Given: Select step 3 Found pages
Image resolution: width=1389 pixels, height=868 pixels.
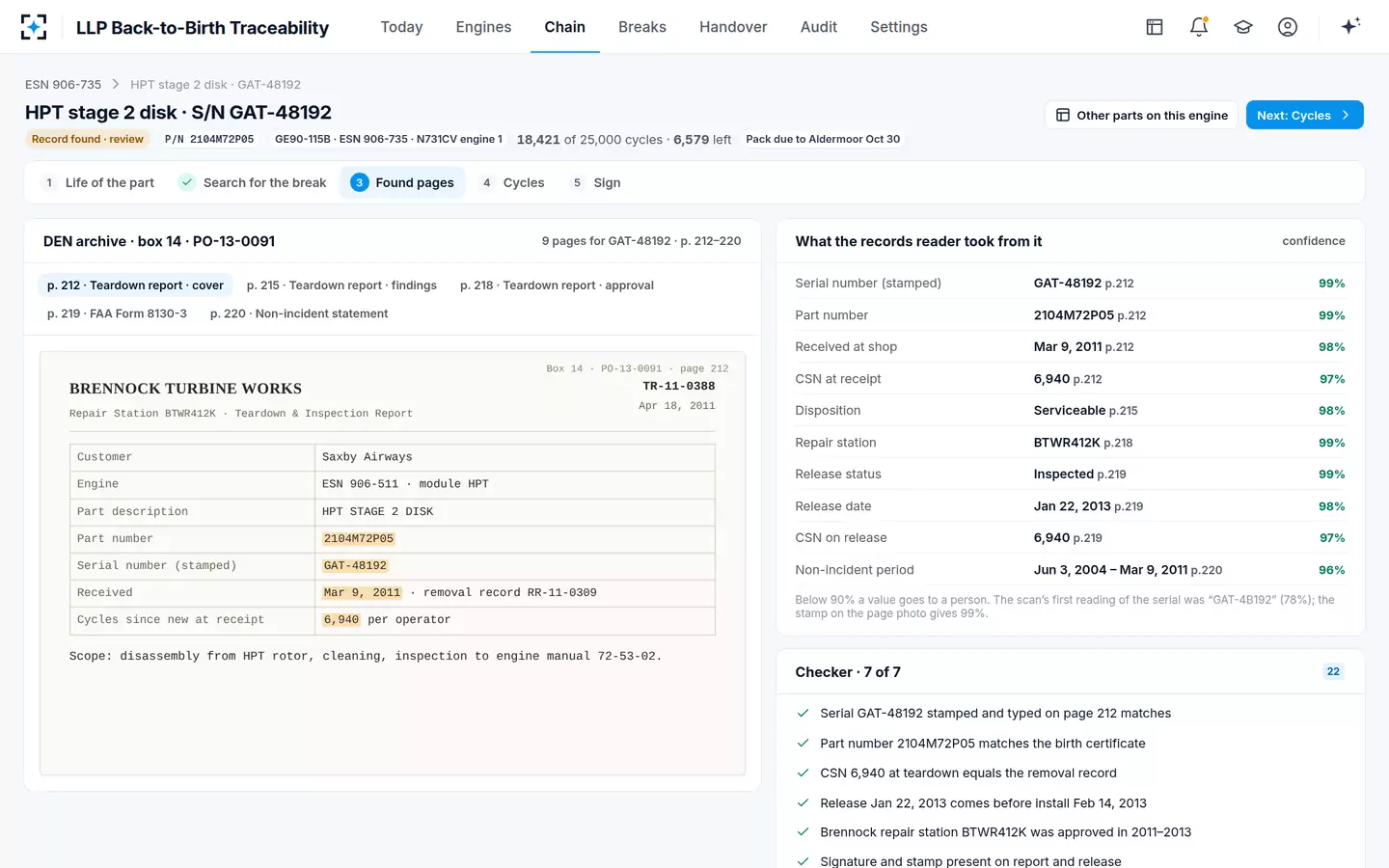Looking at the screenshot, I should coord(402,182).
